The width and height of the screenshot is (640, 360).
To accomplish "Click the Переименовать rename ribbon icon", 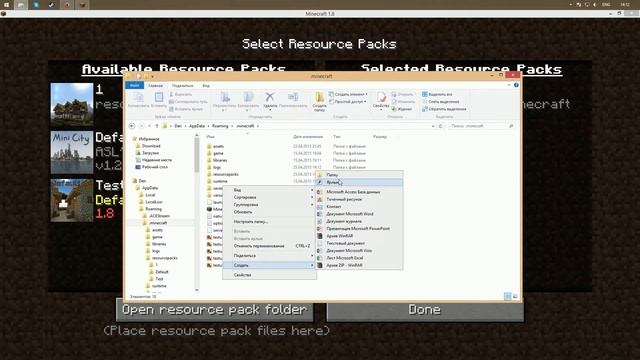I will click(x=293, y=100).
